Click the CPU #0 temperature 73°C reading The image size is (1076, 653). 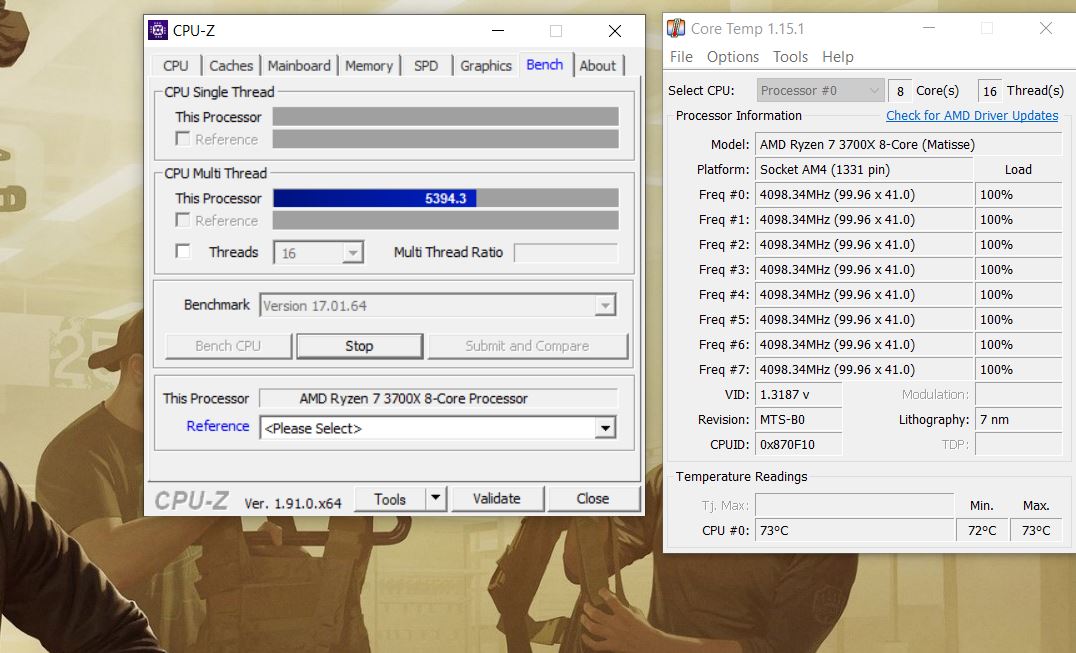click(854, 530)
